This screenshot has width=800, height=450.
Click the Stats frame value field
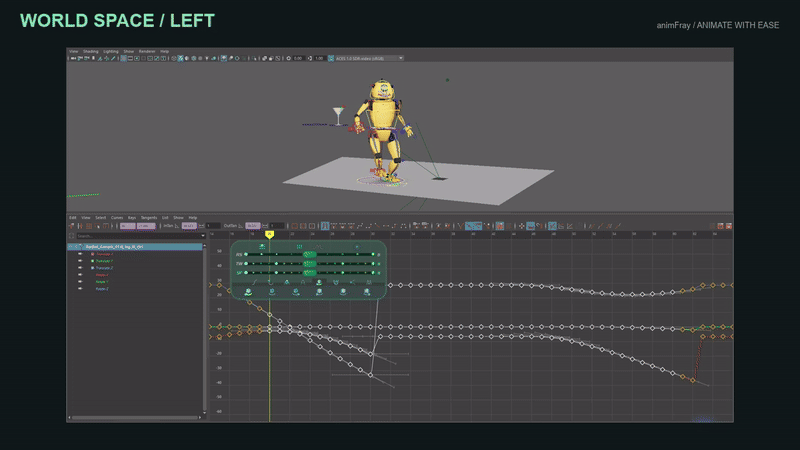click(128, 226)
